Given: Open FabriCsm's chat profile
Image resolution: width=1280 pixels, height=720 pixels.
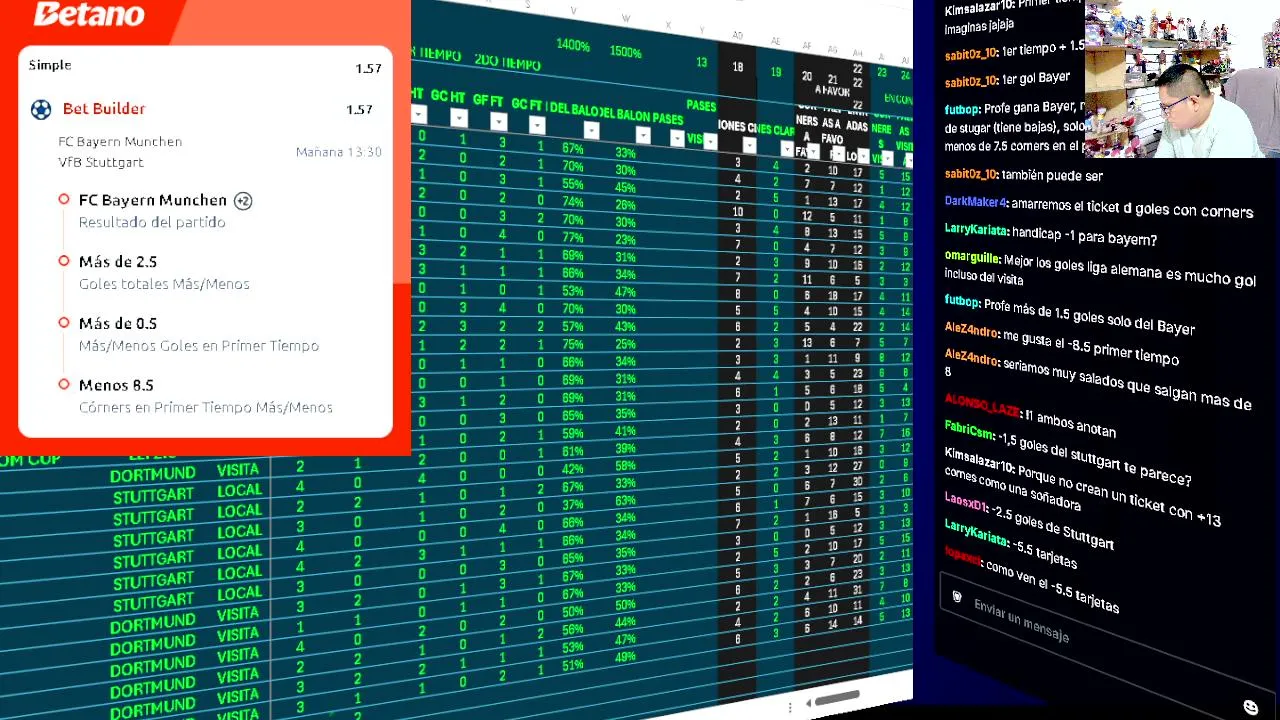Looking at the screenshot, I should [x=969, y=429].
